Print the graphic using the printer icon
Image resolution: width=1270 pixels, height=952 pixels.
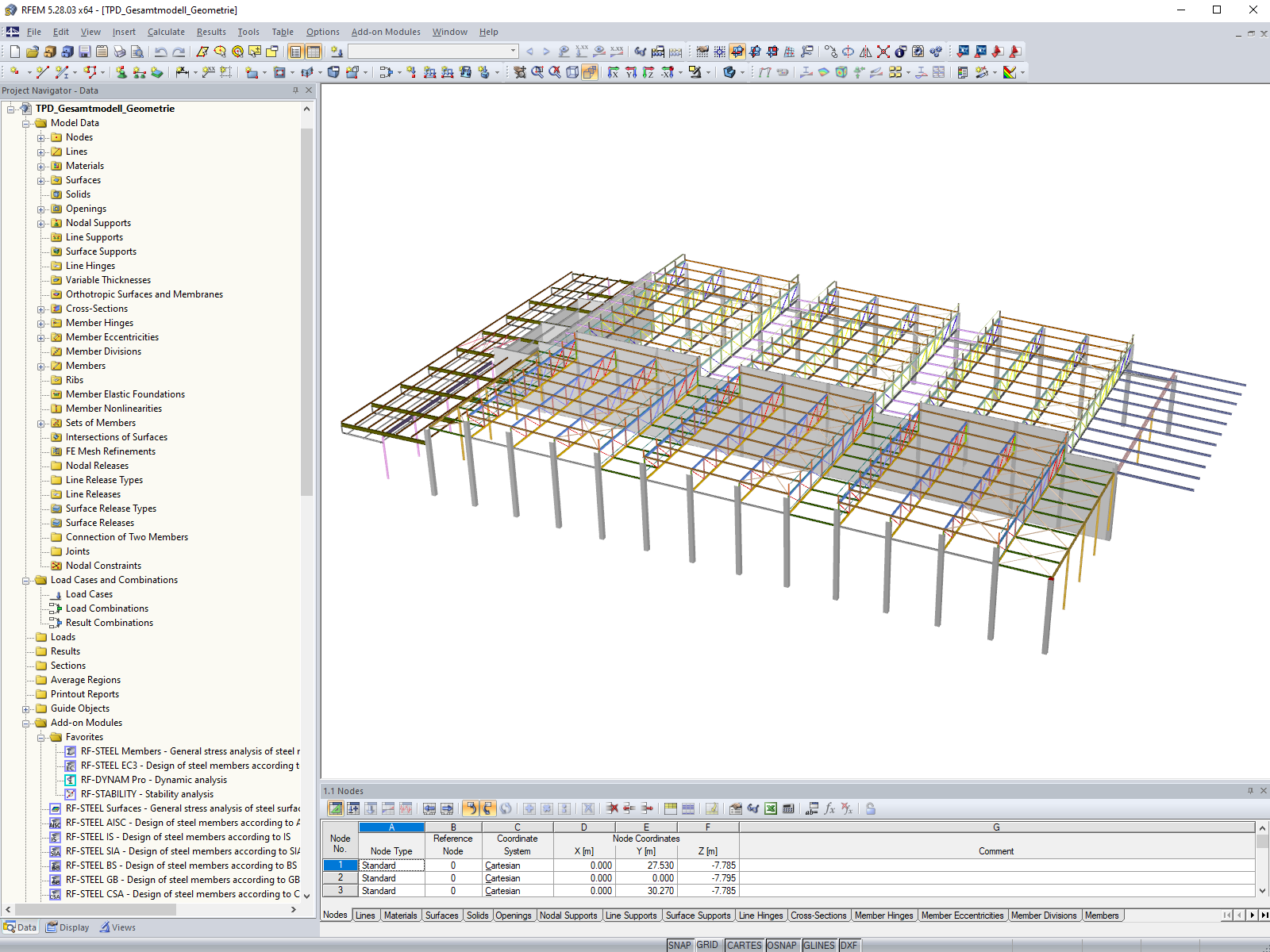point(119,52)
